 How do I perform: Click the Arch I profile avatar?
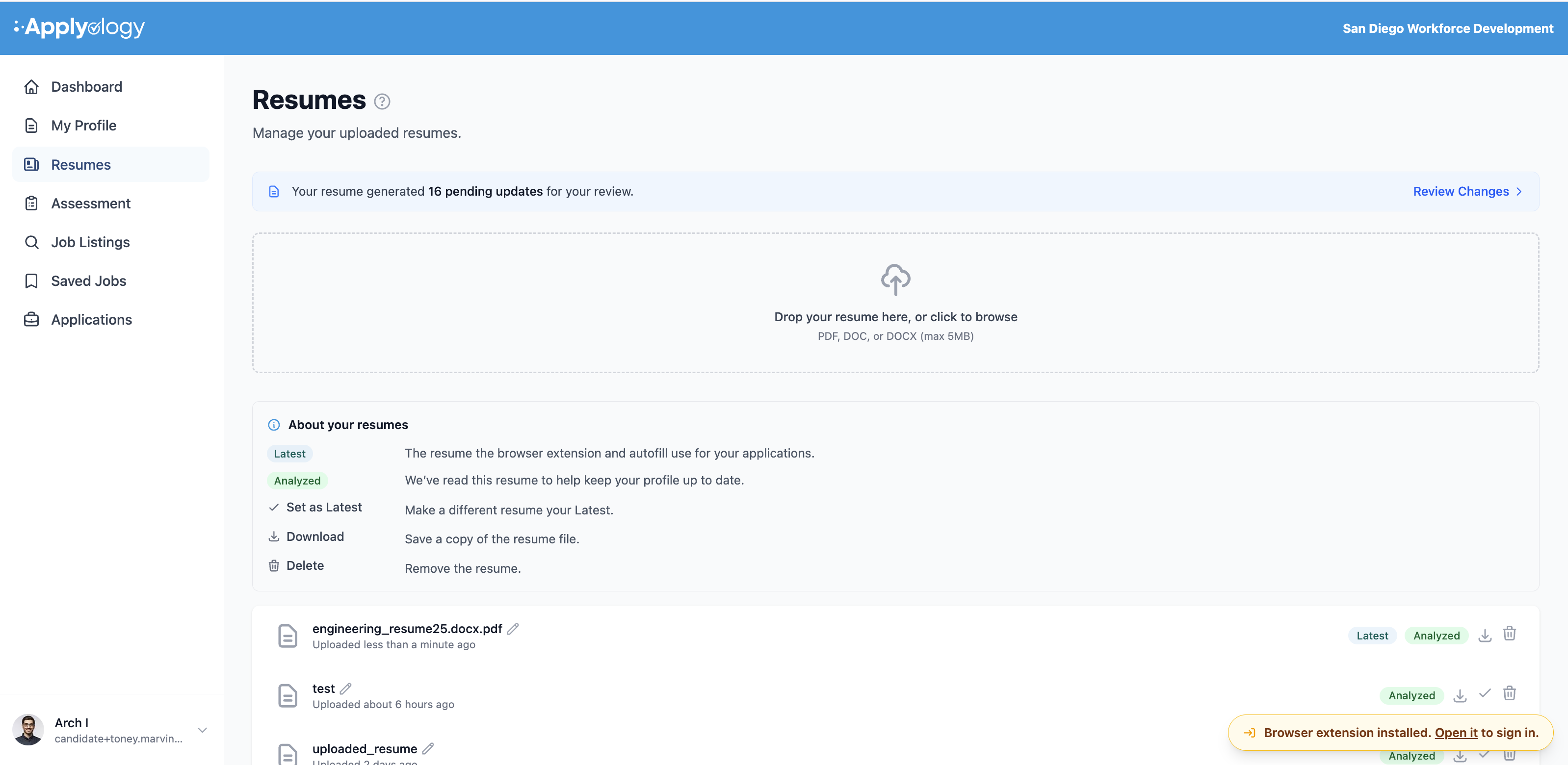click(x=28, y=730)
